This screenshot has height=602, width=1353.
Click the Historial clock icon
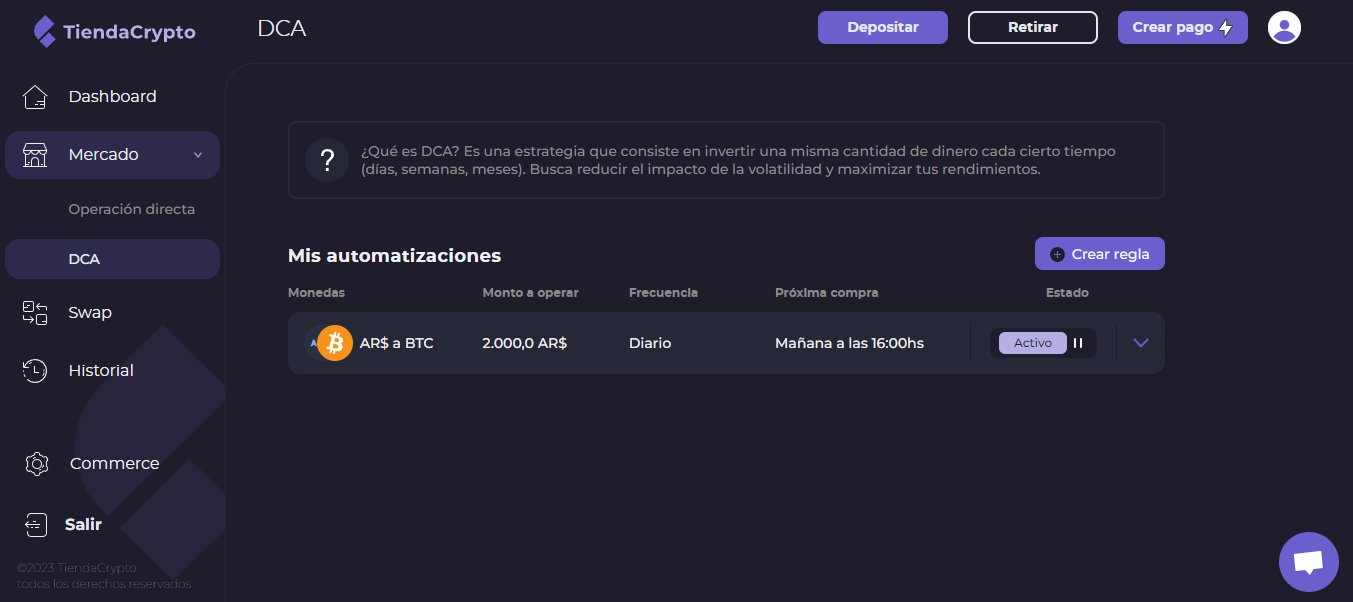pyautogui.click(x=35, y=371)
